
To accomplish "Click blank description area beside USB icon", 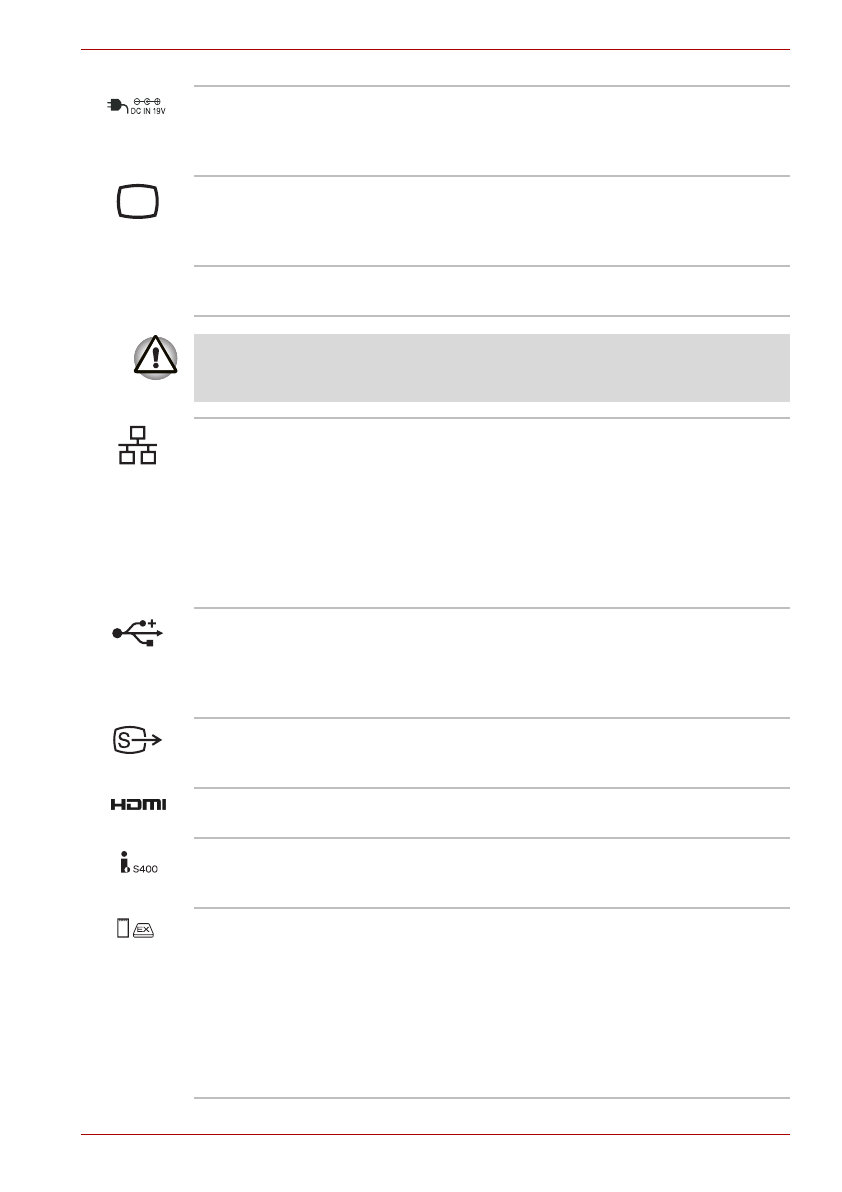I will pos(490,662).
